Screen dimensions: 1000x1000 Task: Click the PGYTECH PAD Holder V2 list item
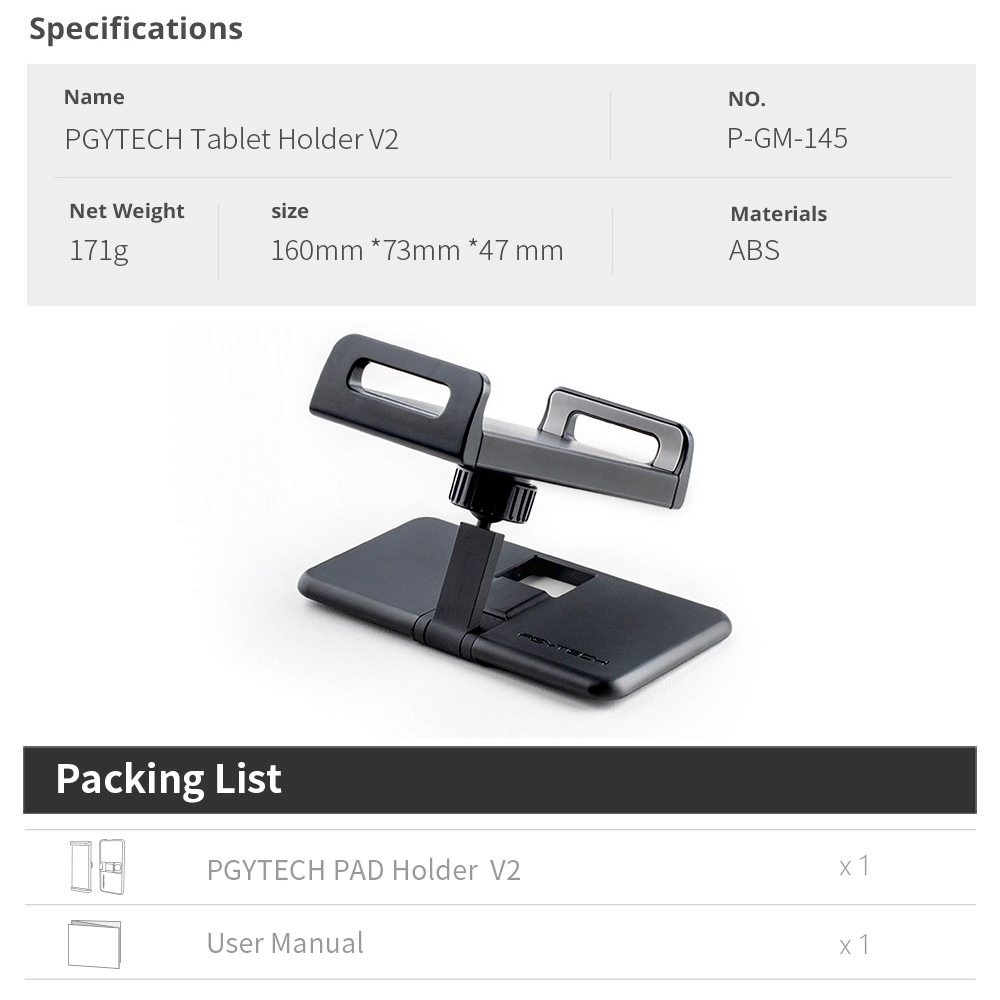pyautogui.click(x=364, y=869)
